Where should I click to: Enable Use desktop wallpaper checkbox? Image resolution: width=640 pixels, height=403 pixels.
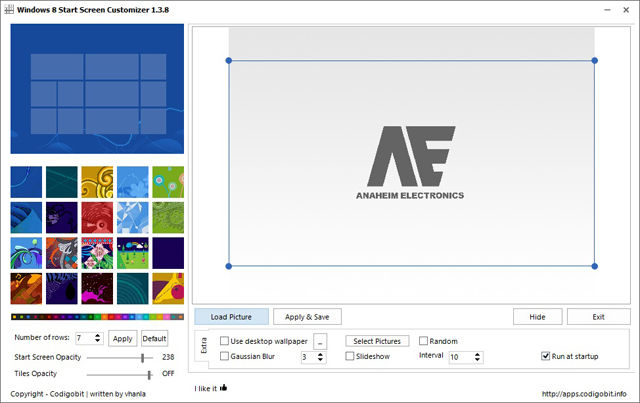point(224,341)
